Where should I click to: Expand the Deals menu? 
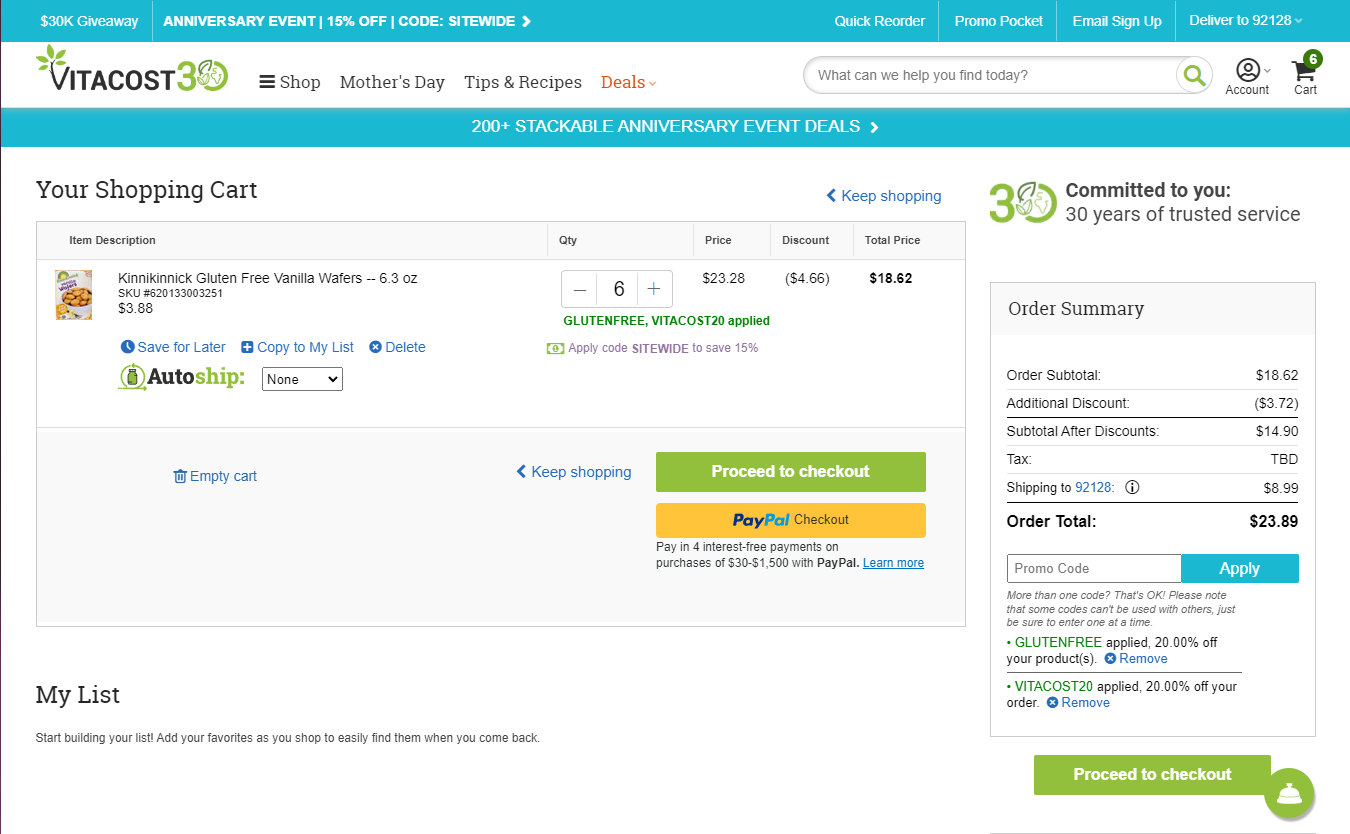pos(629,82)
